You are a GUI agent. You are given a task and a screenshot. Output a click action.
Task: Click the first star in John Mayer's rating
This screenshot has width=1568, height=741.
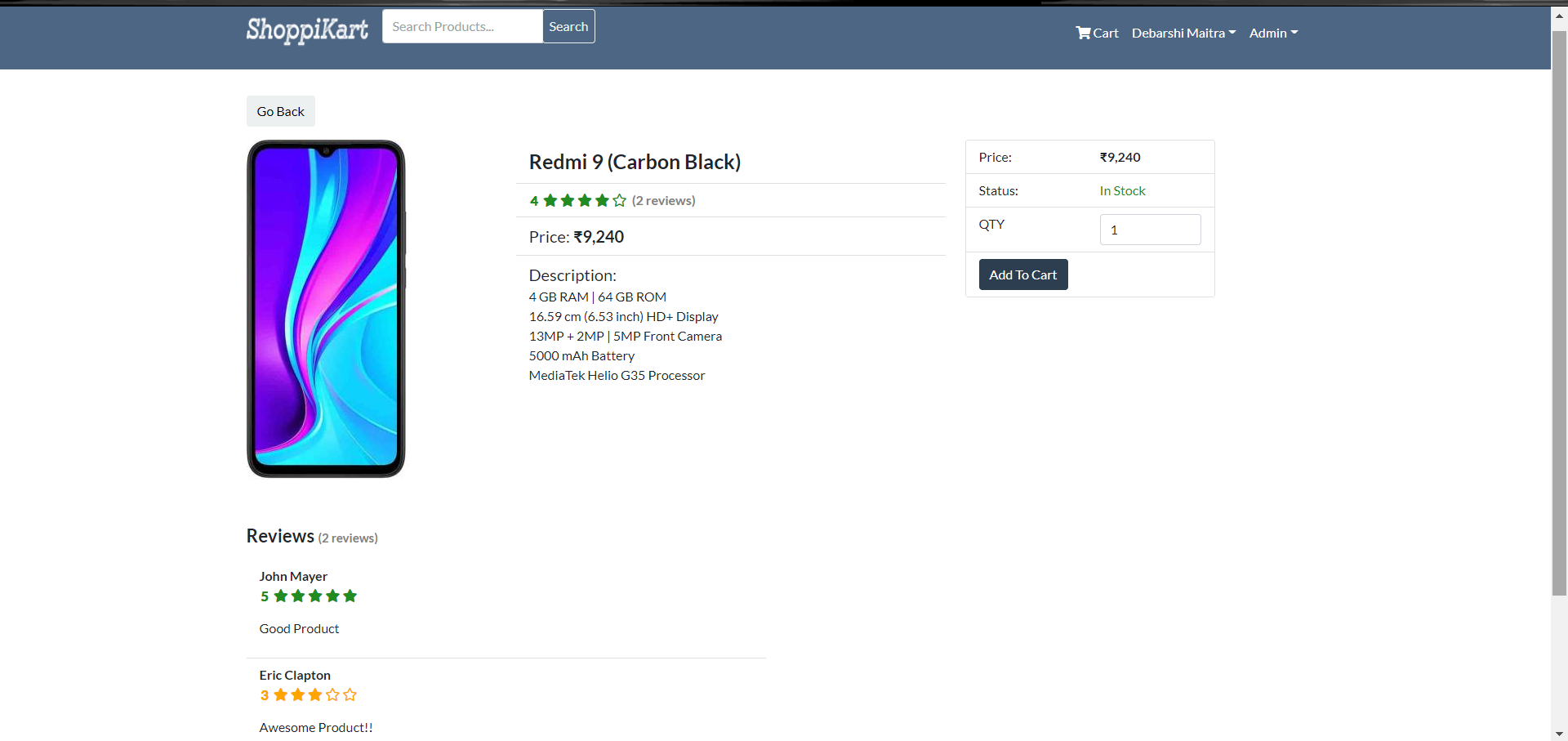pos(281,596)
